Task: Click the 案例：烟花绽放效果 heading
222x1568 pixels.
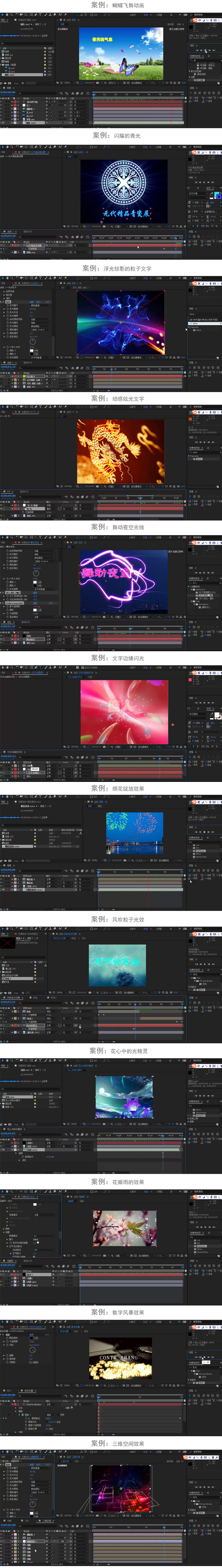Action: point(118,788)
